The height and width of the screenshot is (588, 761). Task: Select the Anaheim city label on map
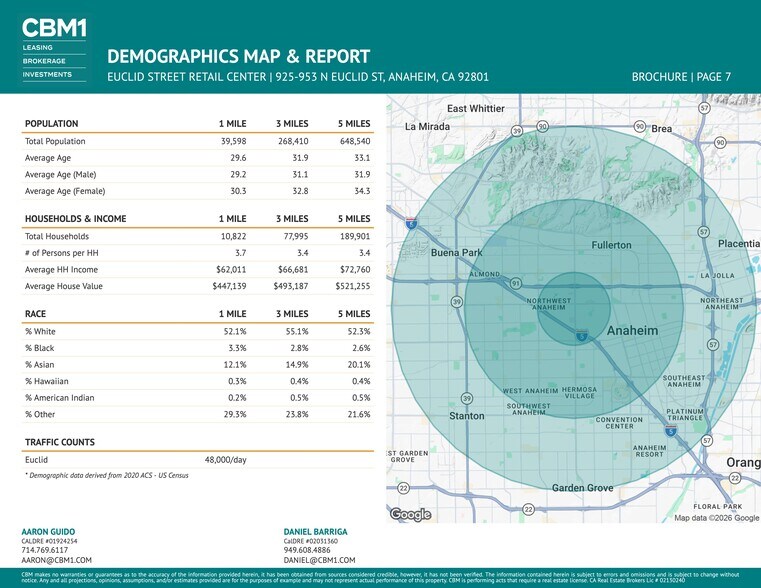[632, 330]
